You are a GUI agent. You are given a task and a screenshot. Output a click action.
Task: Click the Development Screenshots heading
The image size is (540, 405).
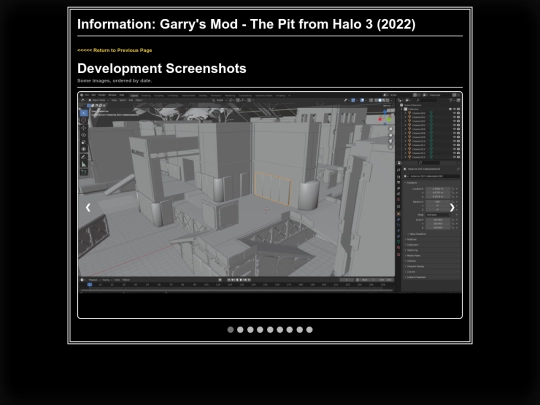162,69
